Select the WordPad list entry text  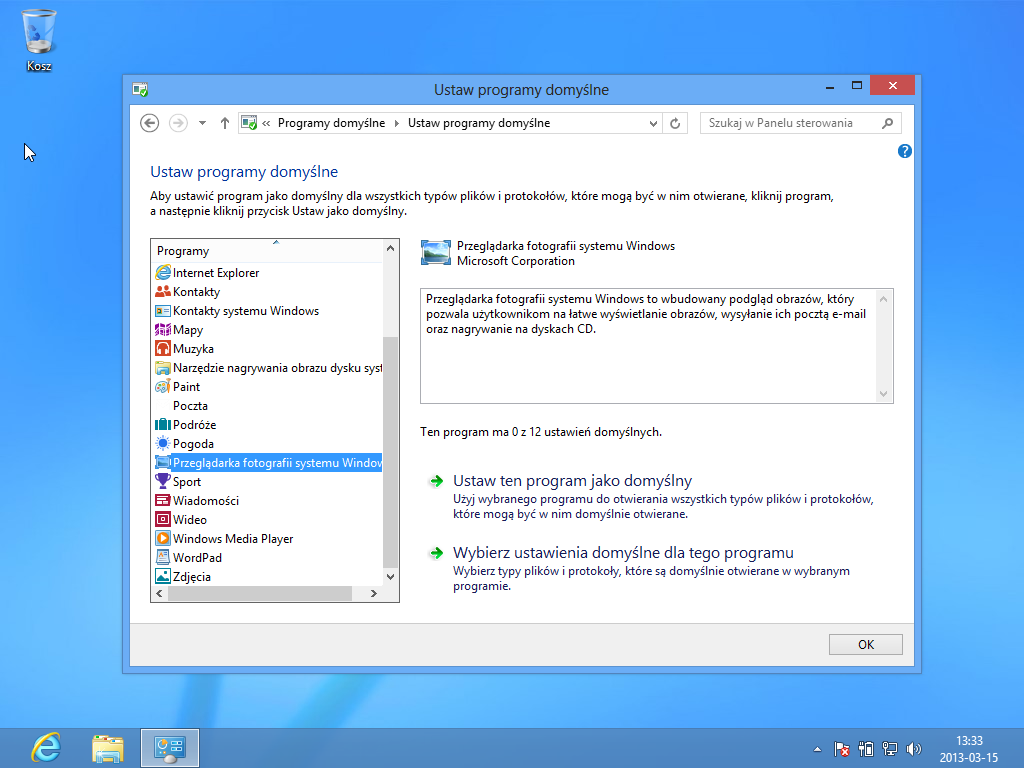pyautogui.click(x=197, y=557)
